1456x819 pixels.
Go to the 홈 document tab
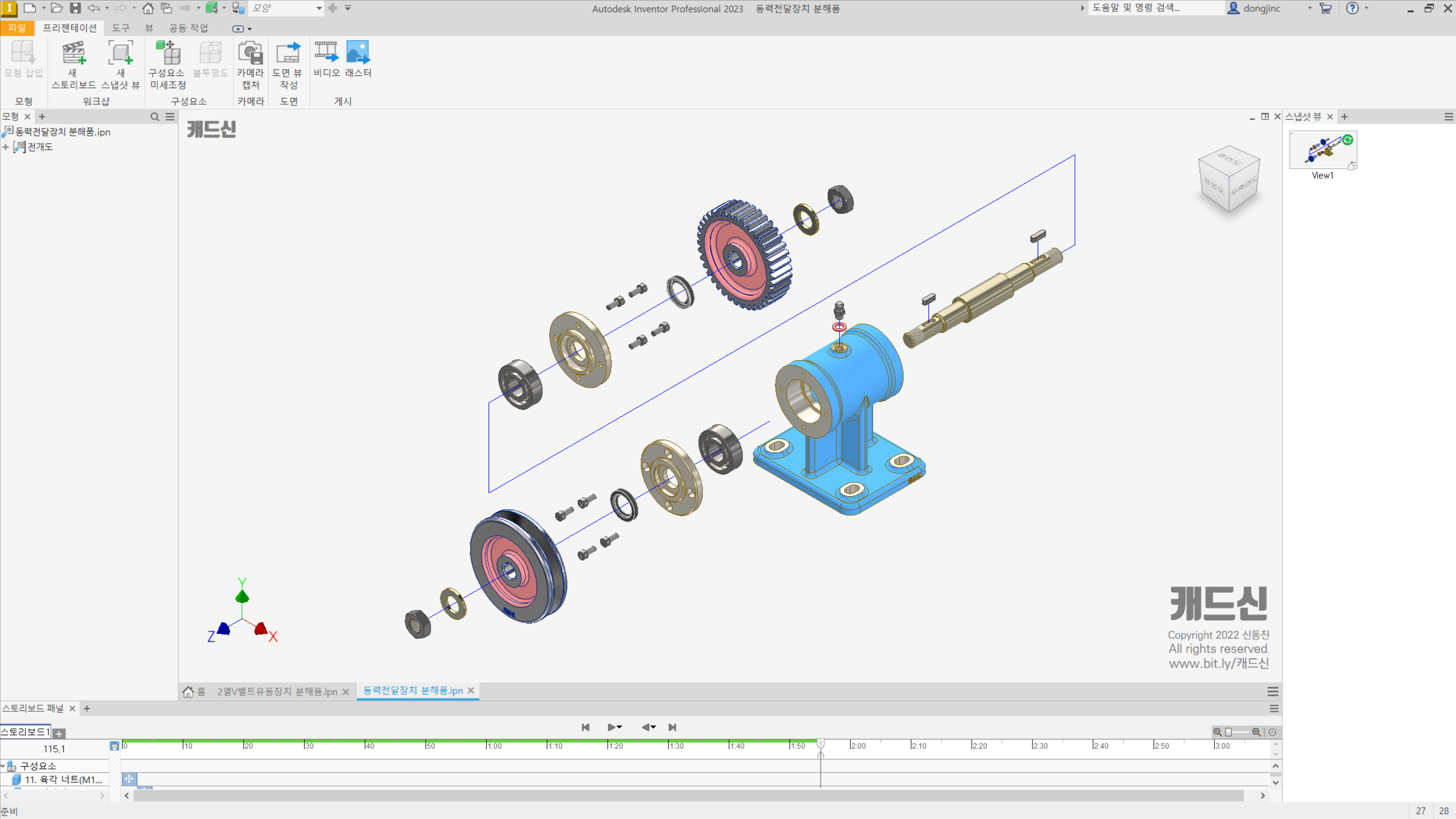click(195, 692)
